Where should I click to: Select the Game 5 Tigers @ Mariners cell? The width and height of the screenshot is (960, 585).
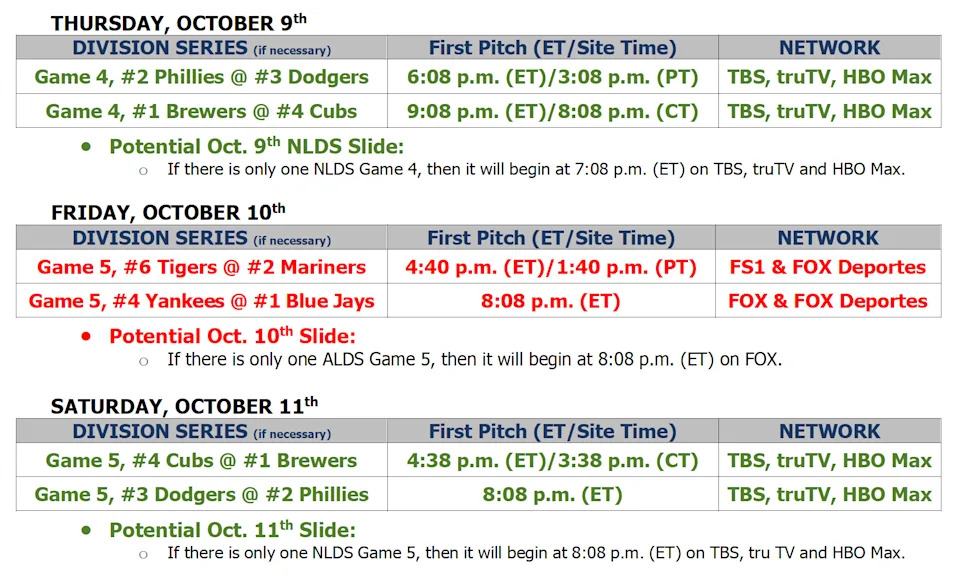coord(201,267)
